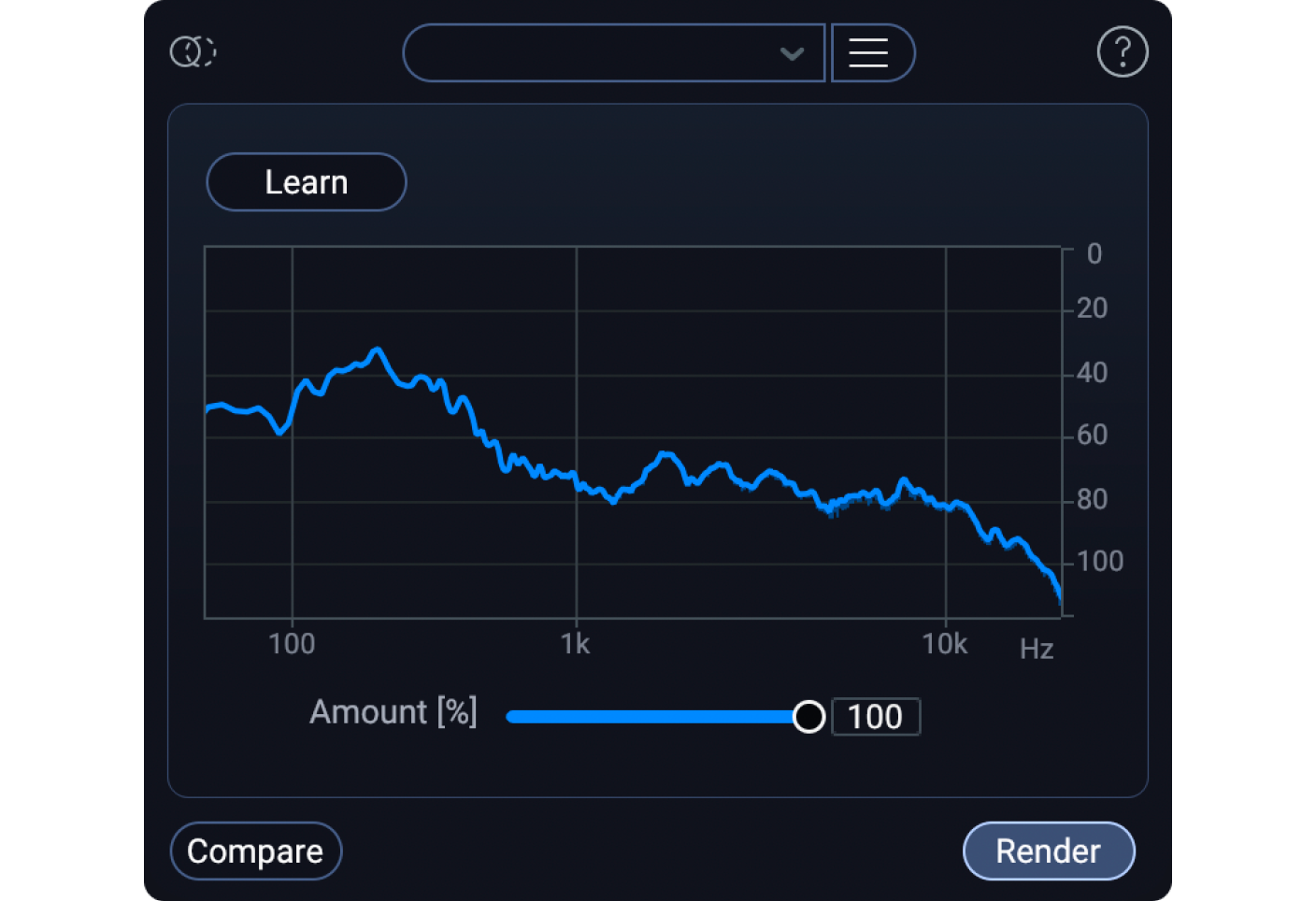Open the help question mark icon
The width and height of the screenshot is (1316, 901).
[x=1122, y=52]
